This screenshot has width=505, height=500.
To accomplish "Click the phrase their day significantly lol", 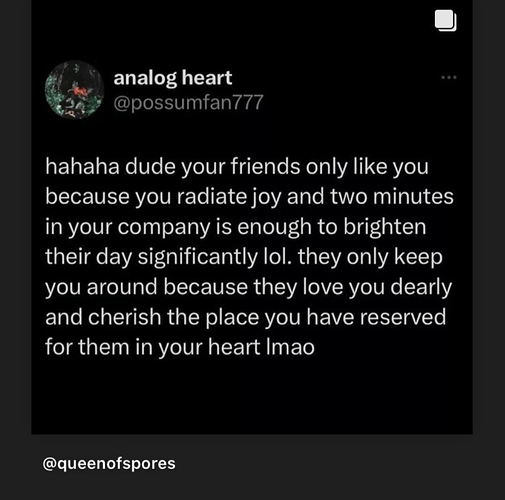I will coord(168,257).
